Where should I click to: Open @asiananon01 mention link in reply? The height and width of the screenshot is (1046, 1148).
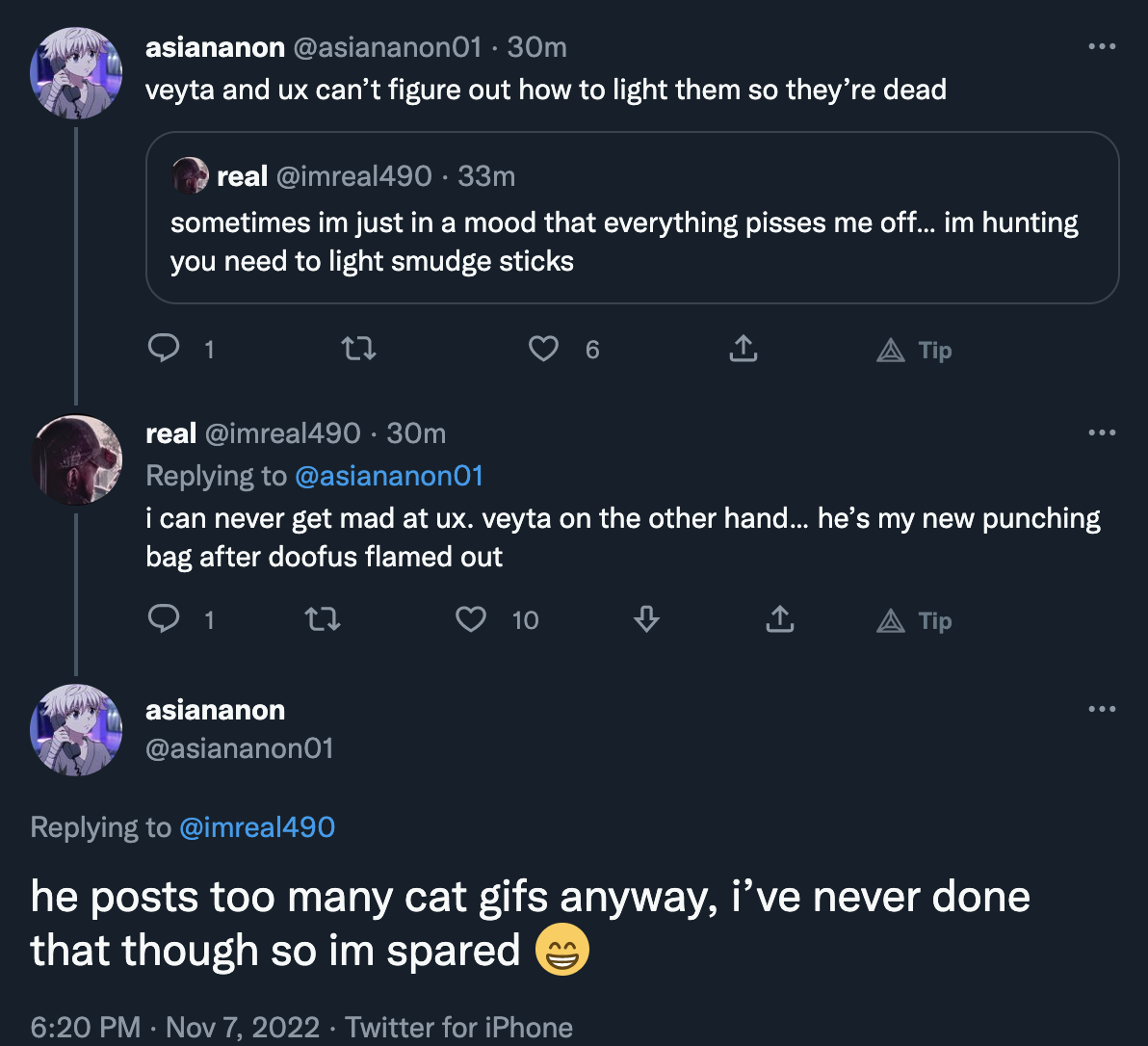click(389, 476)
